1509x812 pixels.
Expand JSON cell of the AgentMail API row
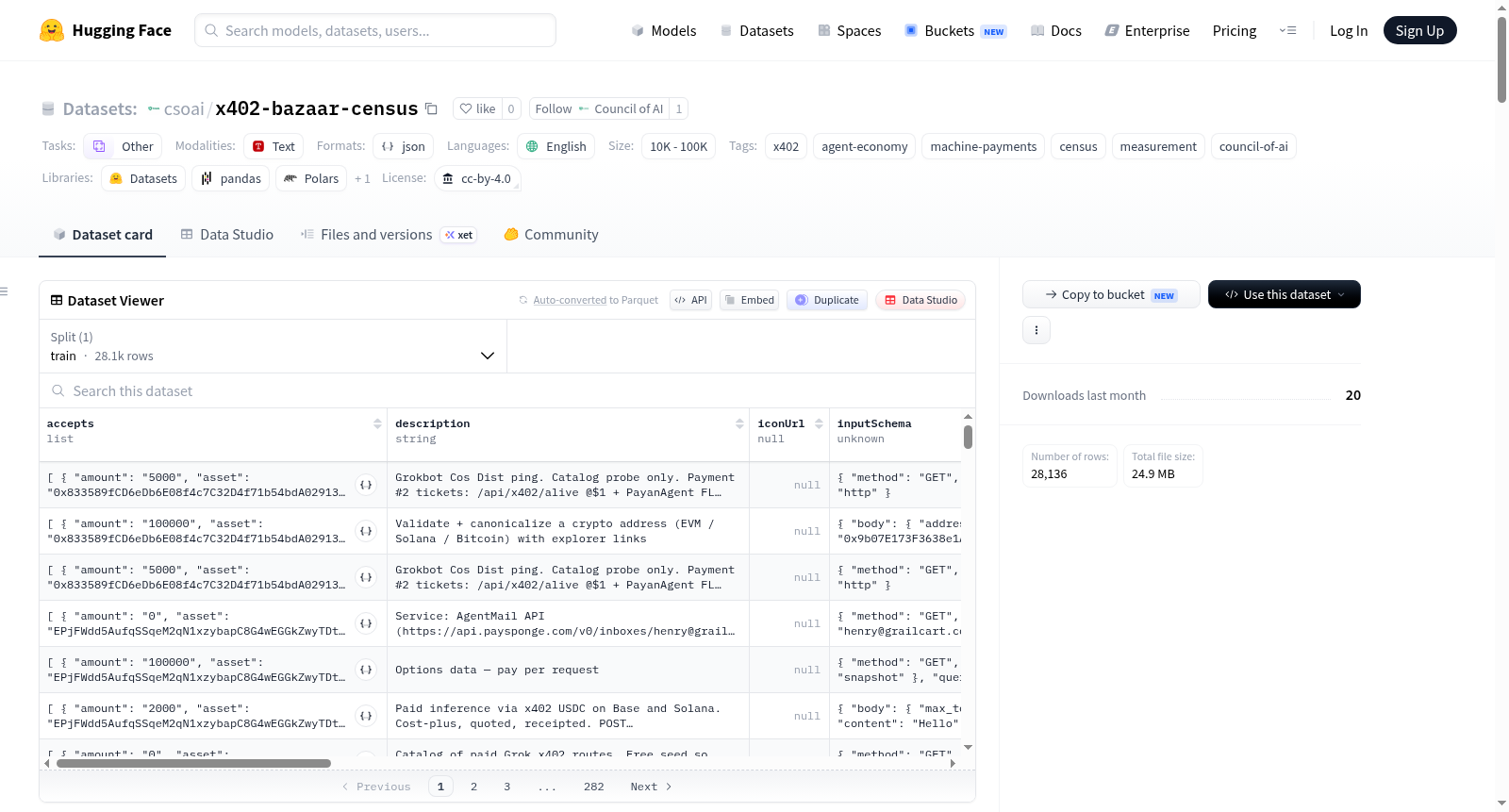366,623
